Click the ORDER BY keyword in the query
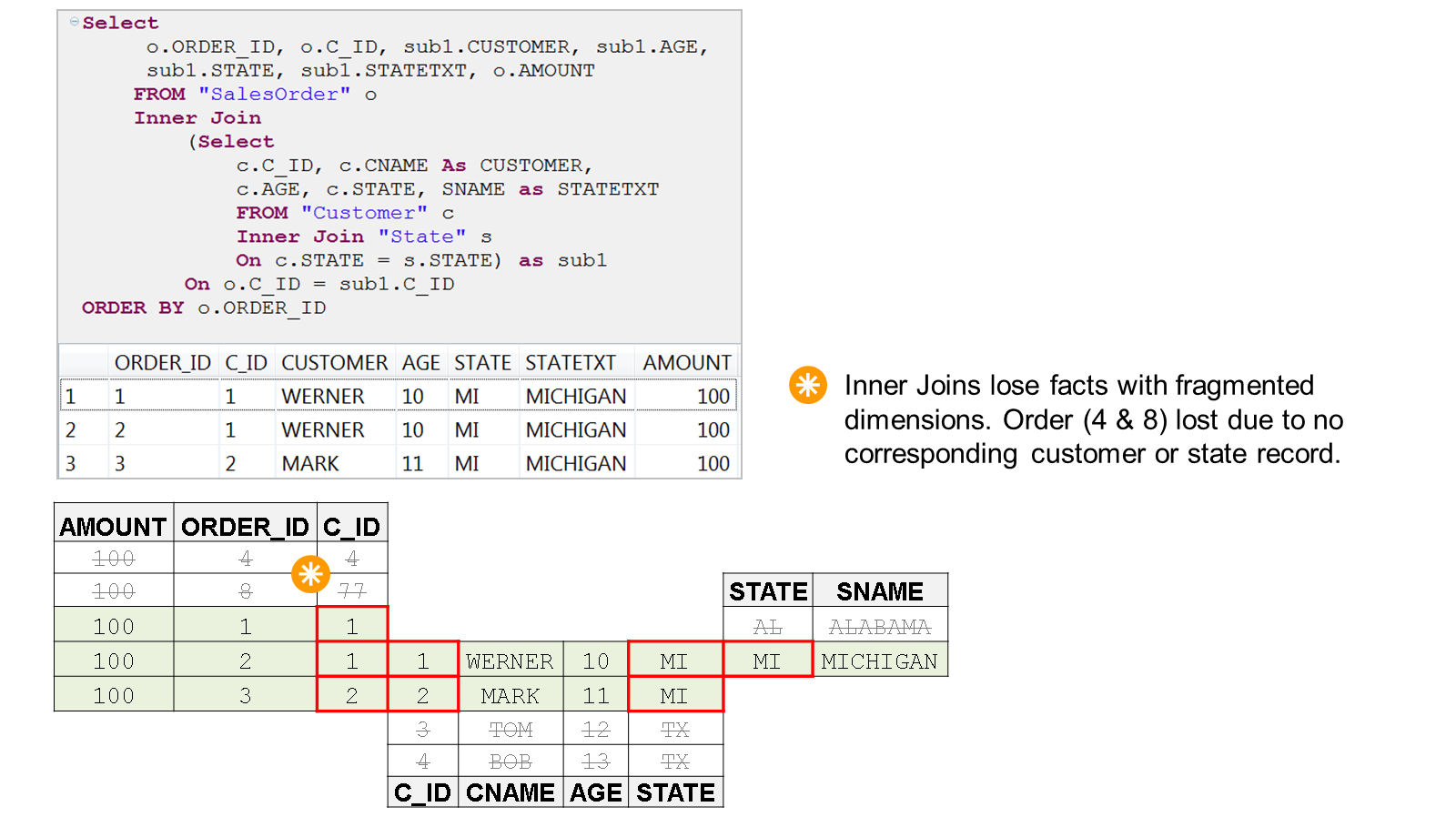 coord(133,308)
